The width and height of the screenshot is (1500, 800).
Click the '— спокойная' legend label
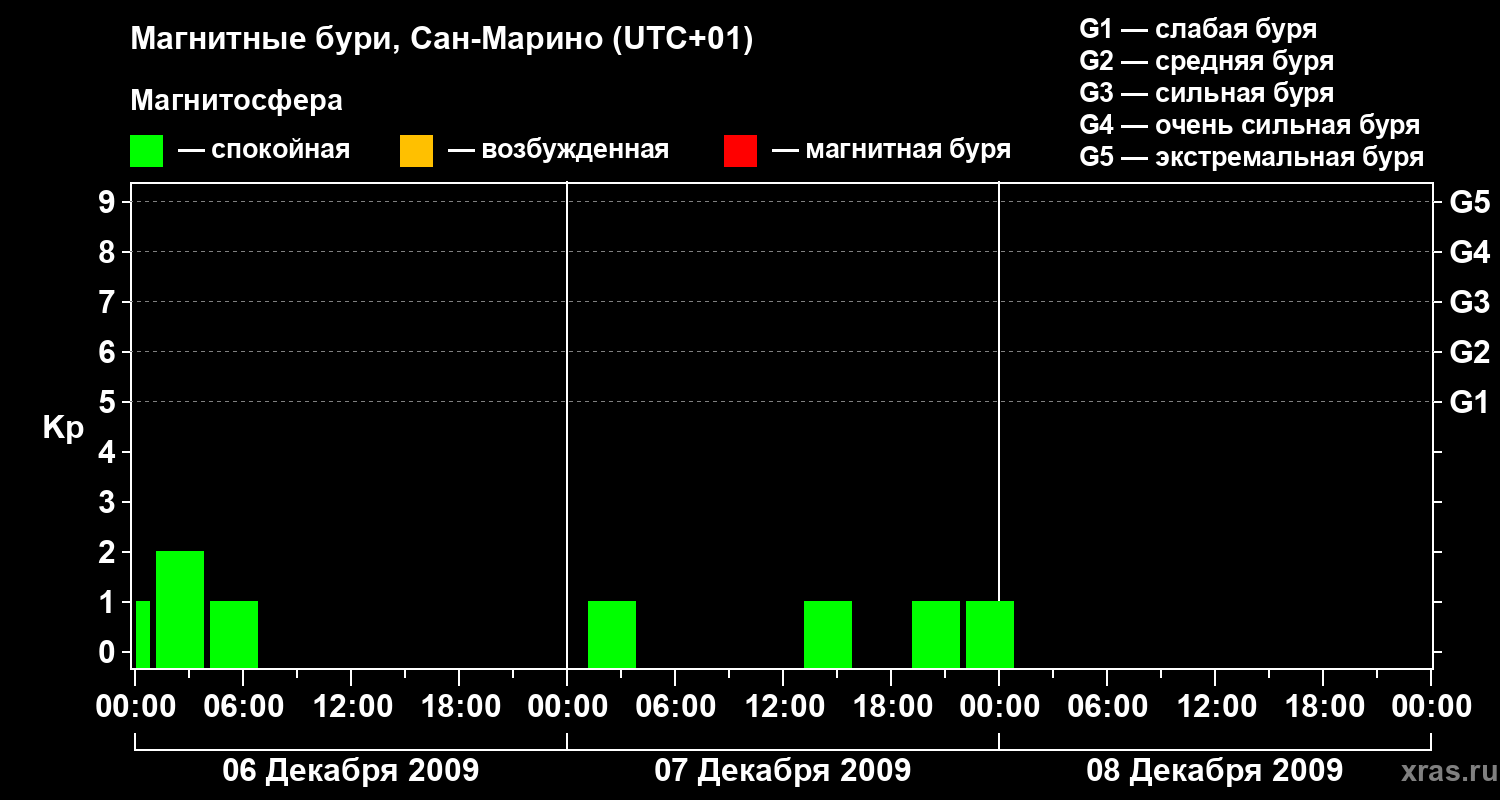264,151
